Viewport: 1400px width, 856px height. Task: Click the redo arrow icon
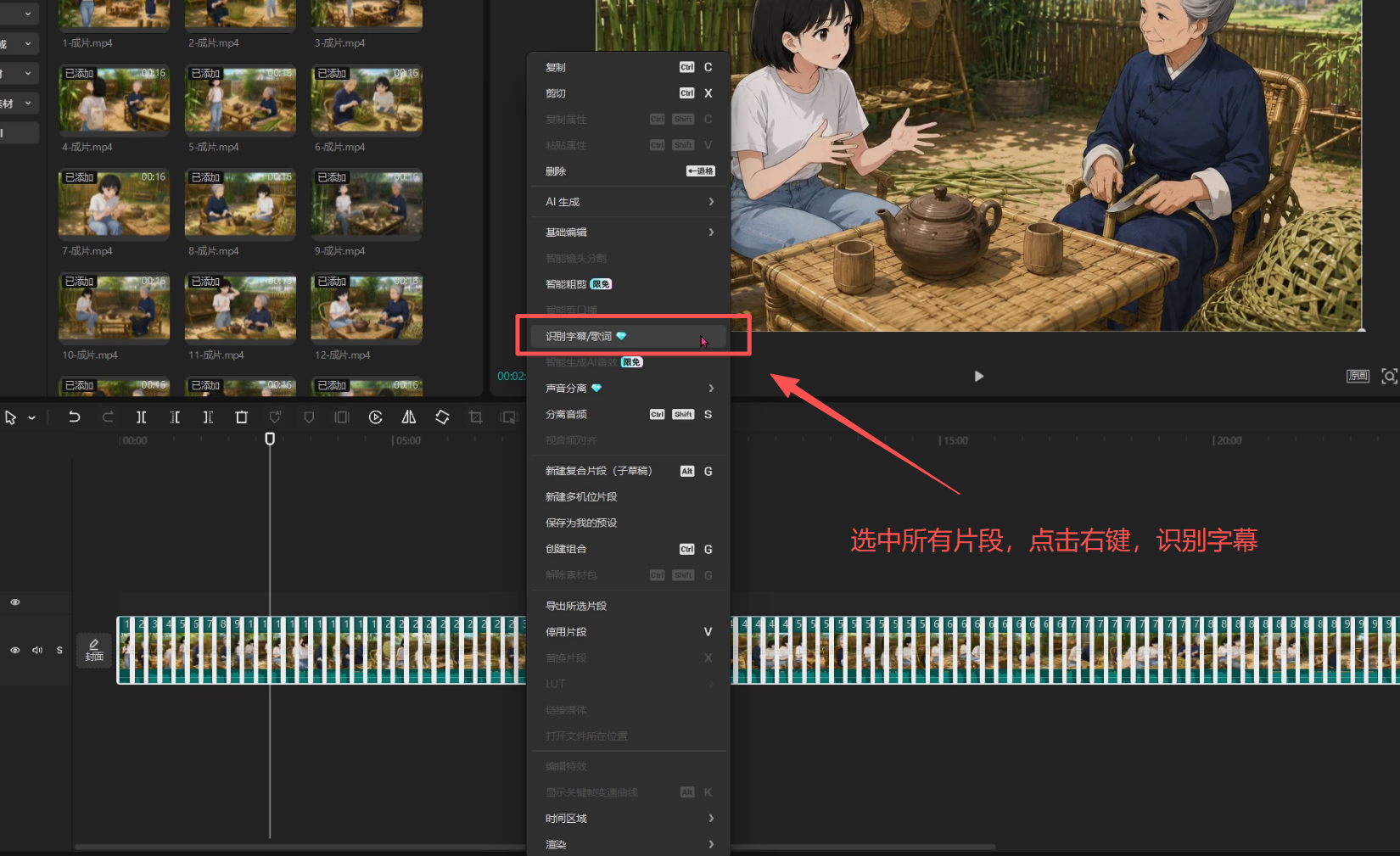pos(108,417)
